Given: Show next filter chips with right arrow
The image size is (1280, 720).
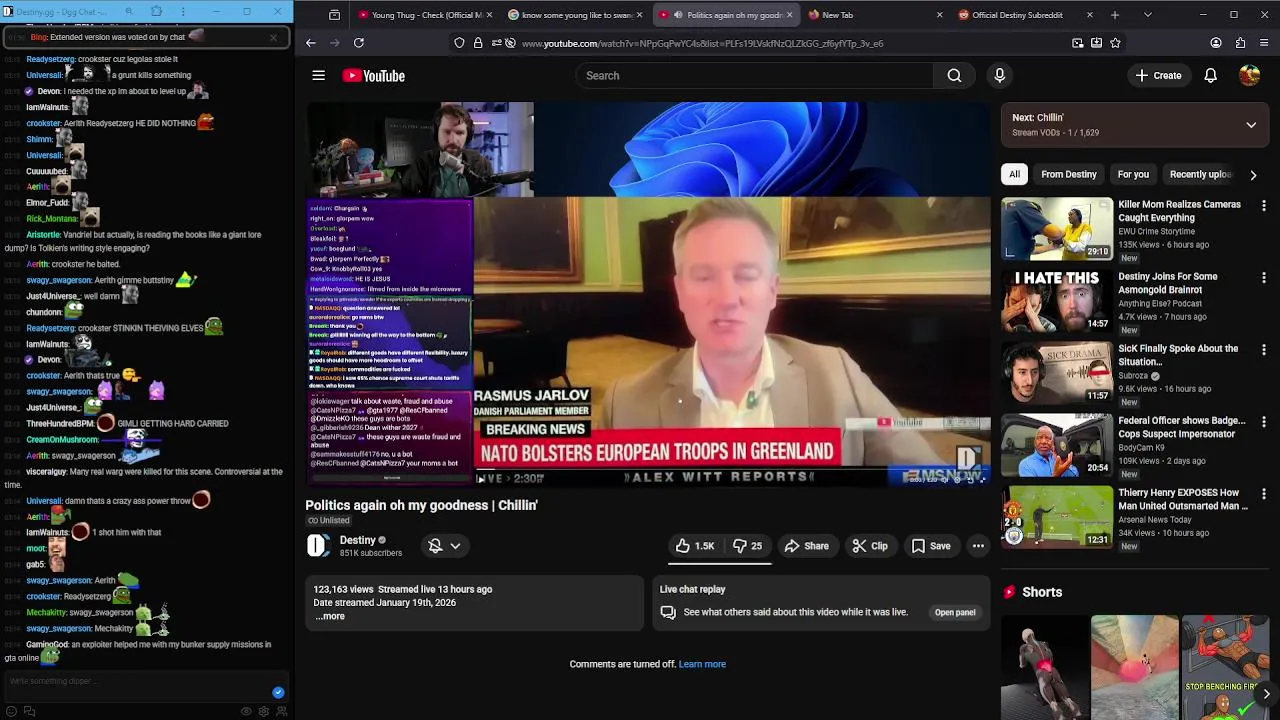Looking at the screenshot, I should pos(1253,175).
